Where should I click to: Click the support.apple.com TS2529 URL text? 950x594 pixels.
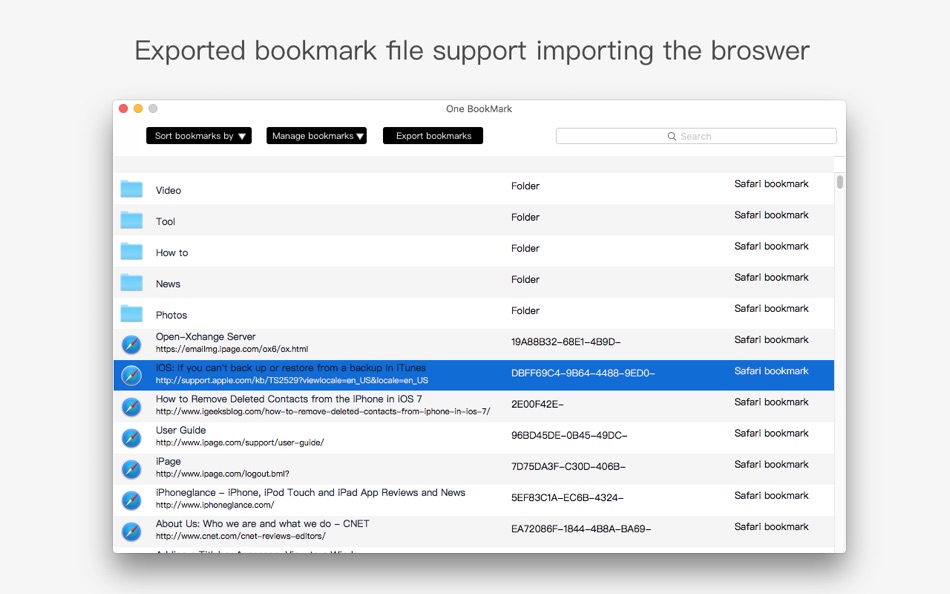(x=292, y=381)
